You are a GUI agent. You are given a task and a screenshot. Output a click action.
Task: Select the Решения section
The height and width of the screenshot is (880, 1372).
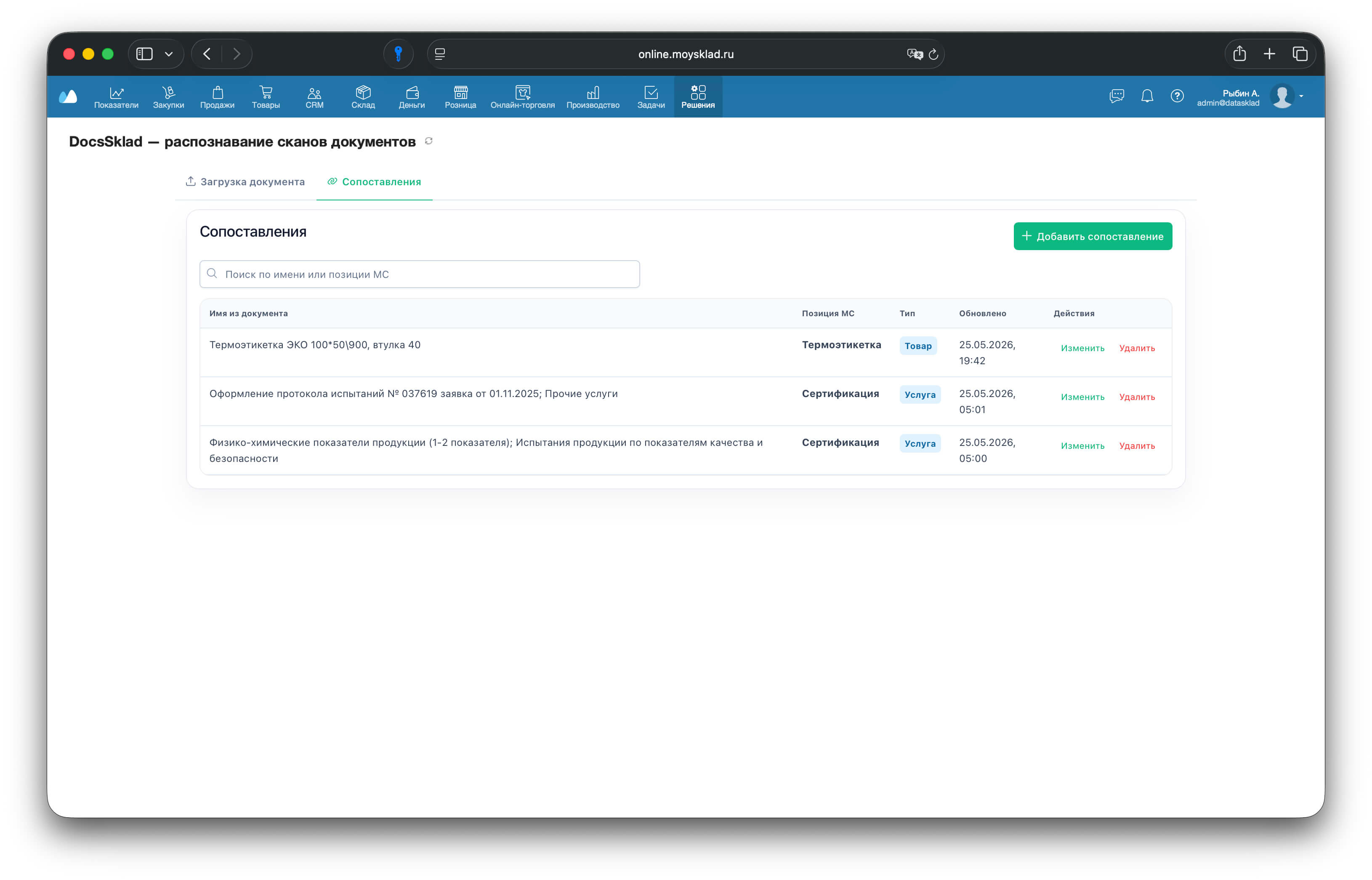pyautogui.click(x=698, y=97)
